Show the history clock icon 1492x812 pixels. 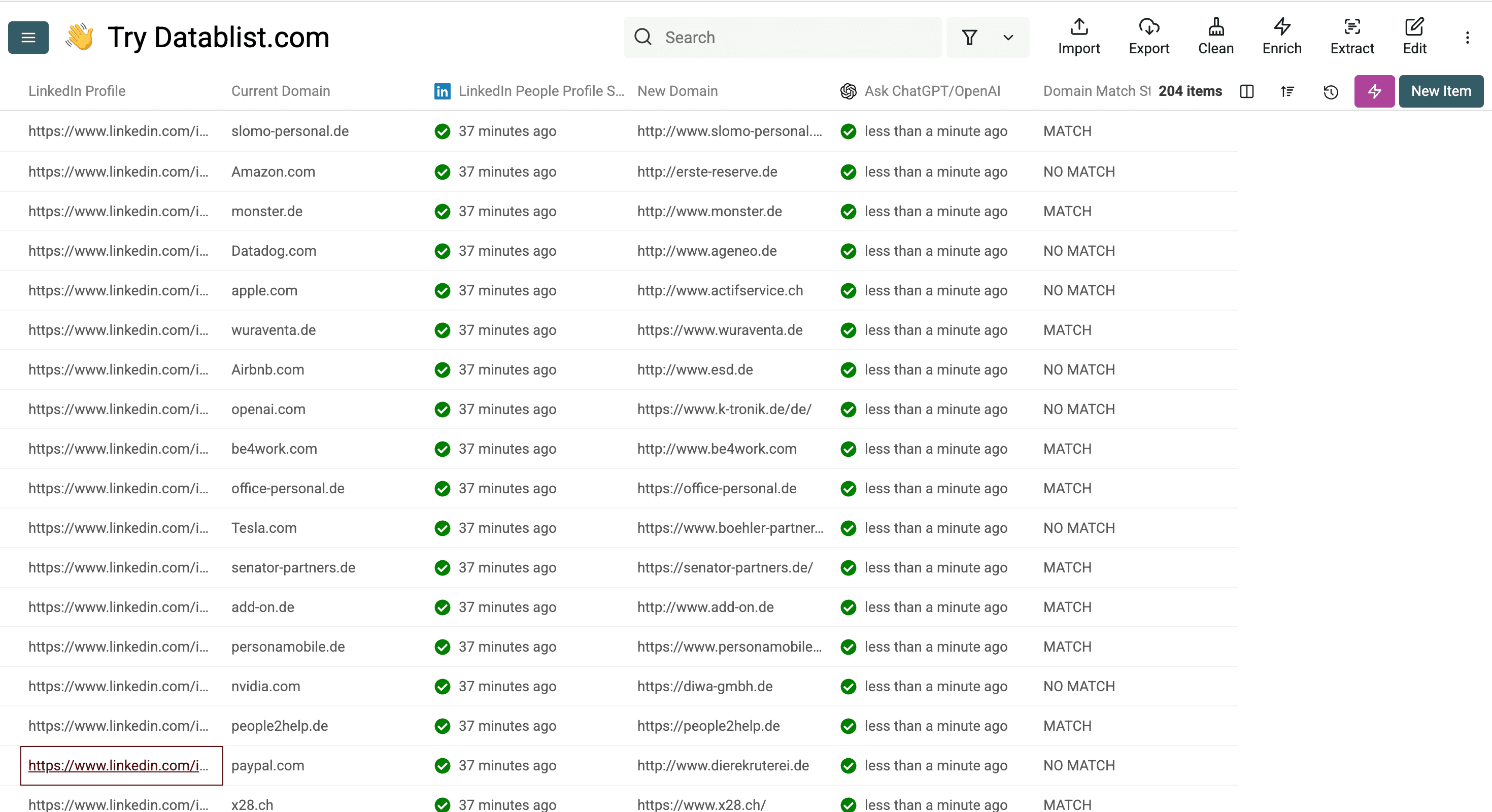pos(1331,91)
